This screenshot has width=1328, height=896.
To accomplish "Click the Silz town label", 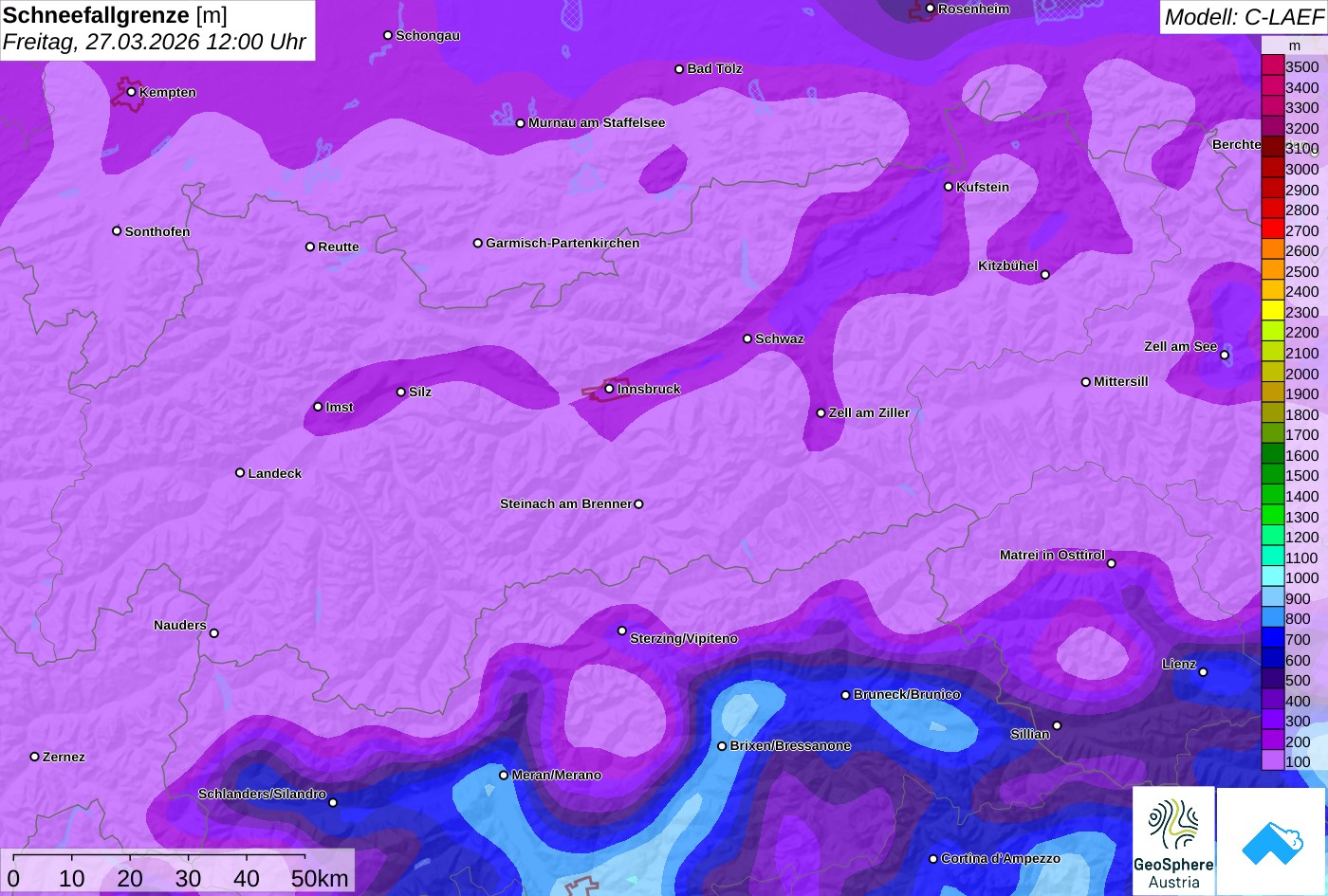I will pyautogui.click(x=420, y=392).
